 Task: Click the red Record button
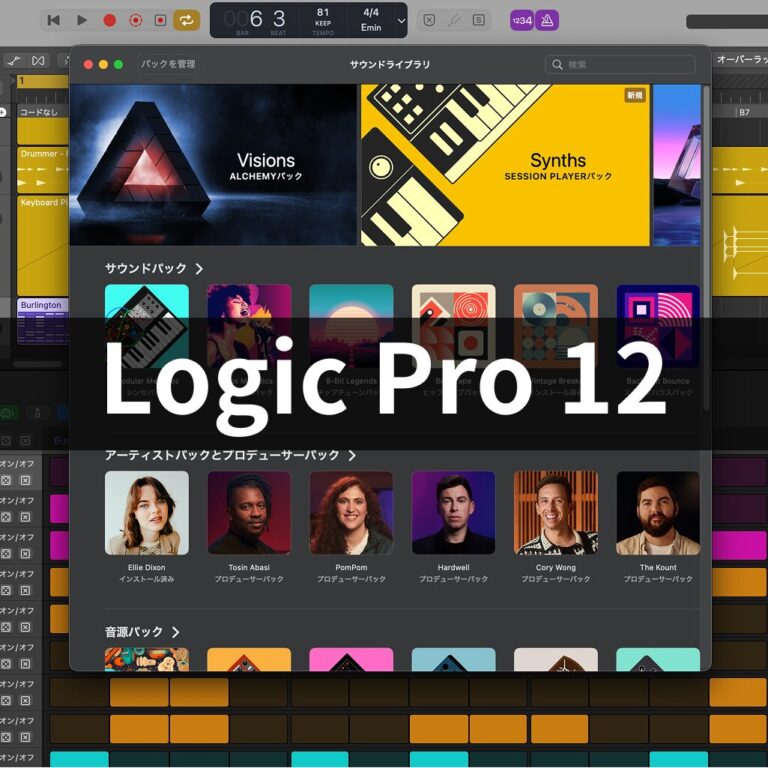[x=110, y=20]
